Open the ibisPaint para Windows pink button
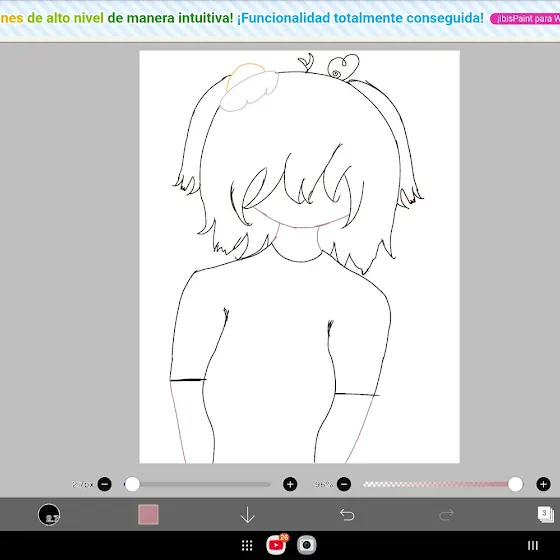Image resolution: width=560 pixels, height=560 pixels. click(525, 19)
